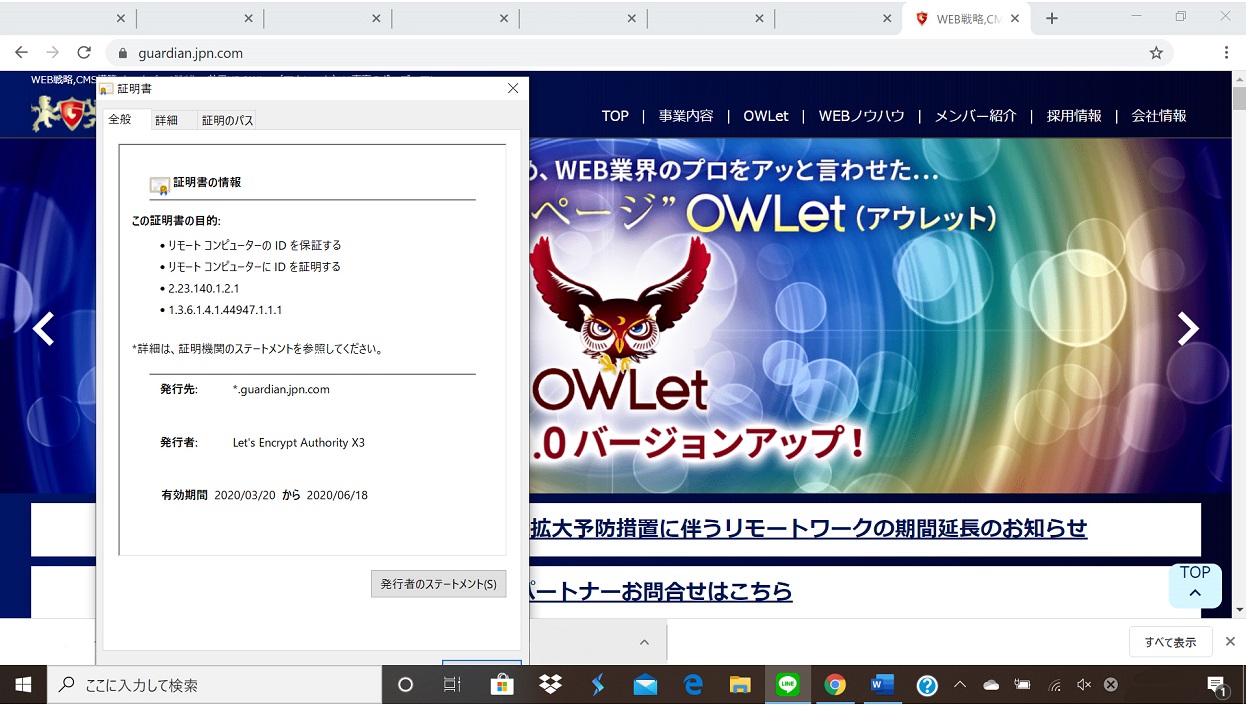This screenshot has height=707, width=1246.
Task: Open the メンバー紹介 page
Action: pos(975,116)
